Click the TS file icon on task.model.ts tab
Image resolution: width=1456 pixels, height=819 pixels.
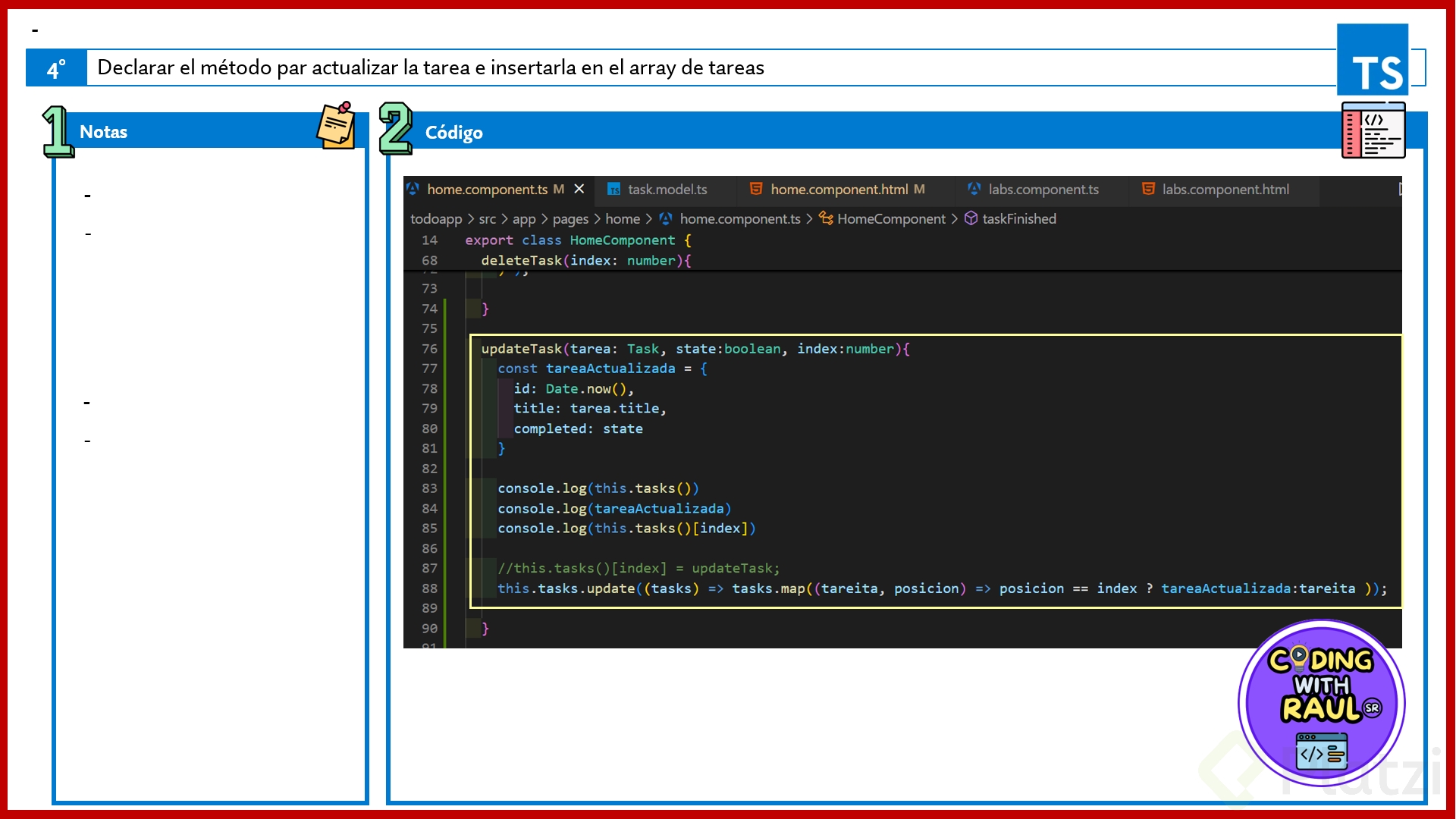(x=614, y=190)
